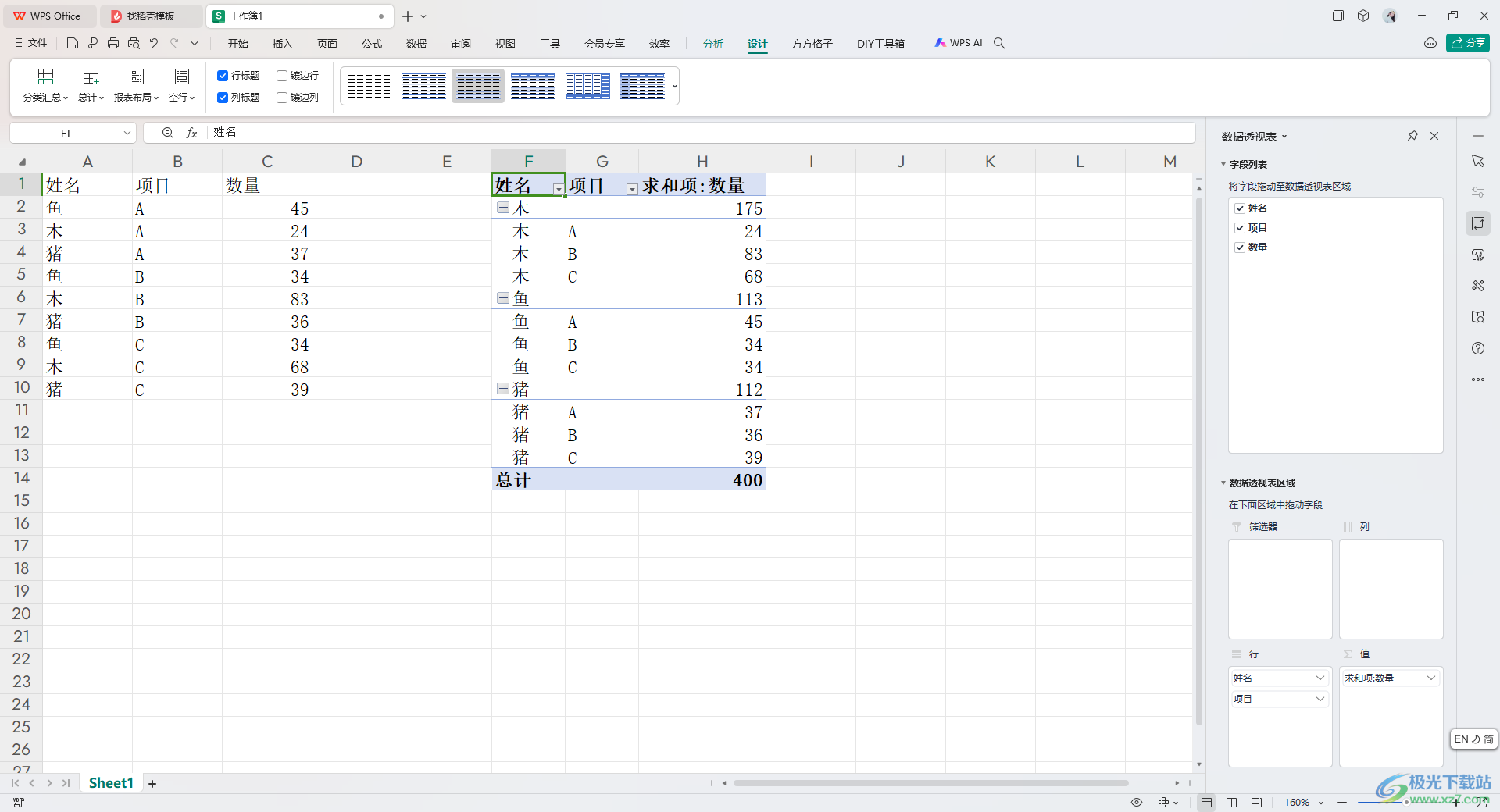The width and height of the screenshot is (1500, 812).
Task: Go to first sheet navigation arrow
Action: coord(16,783)
